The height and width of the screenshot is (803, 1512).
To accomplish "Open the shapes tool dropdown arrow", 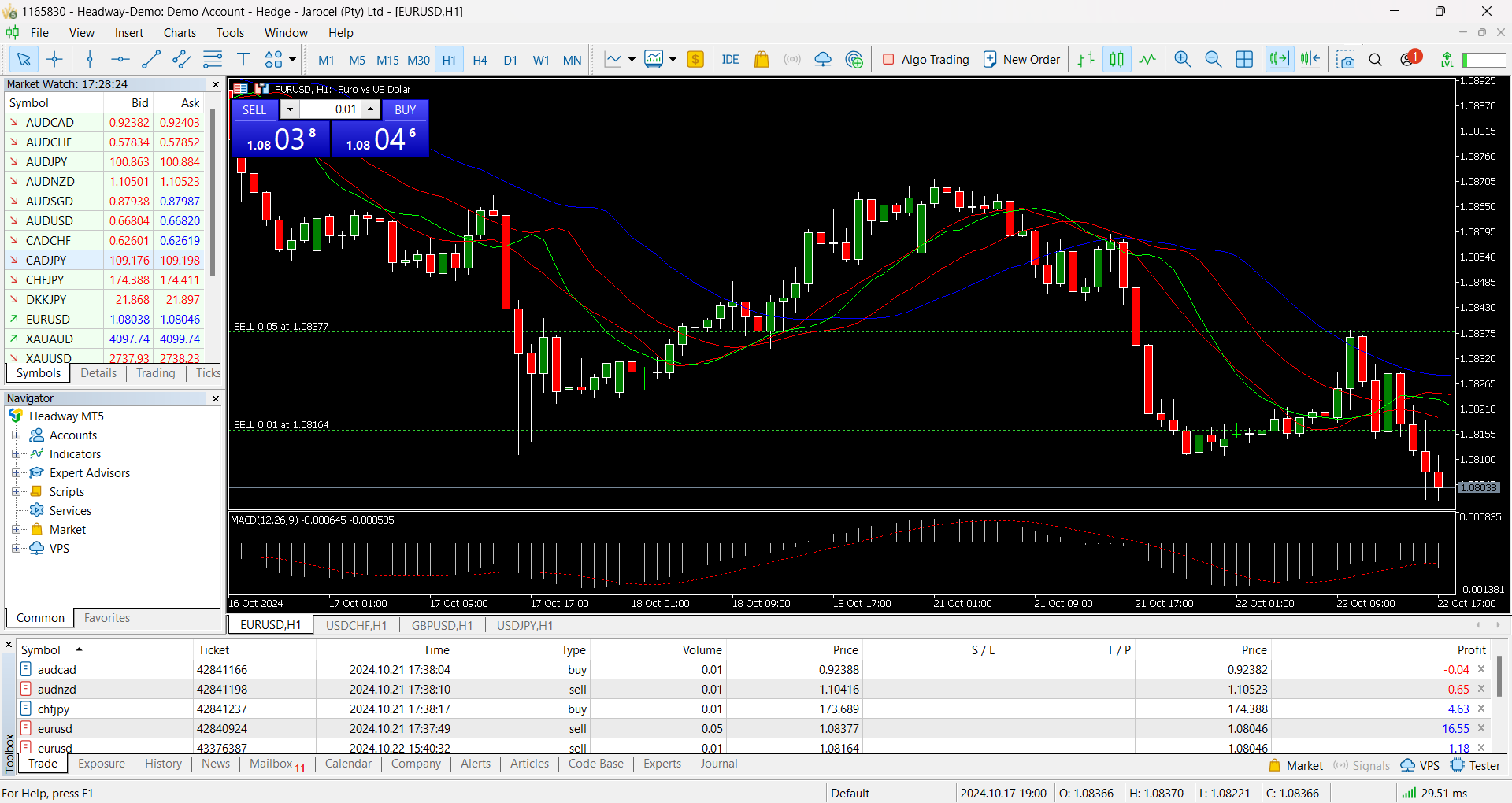I will 293,60.
